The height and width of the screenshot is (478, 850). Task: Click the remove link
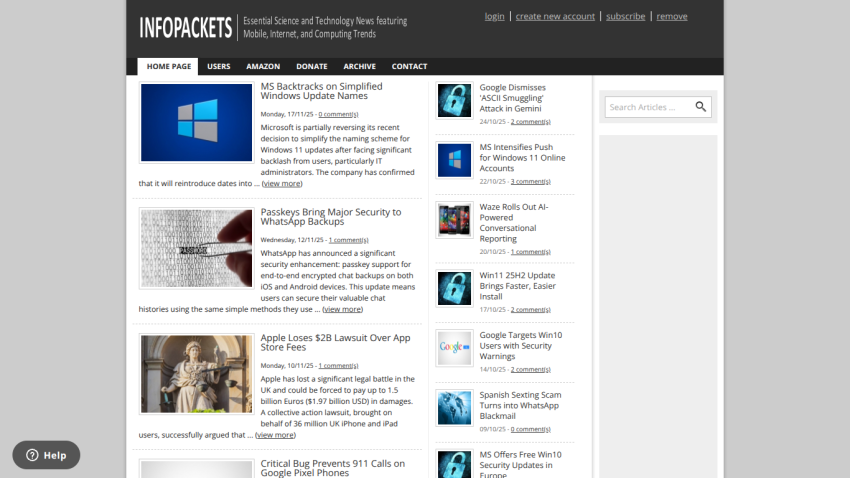click(x=672, y=16)
